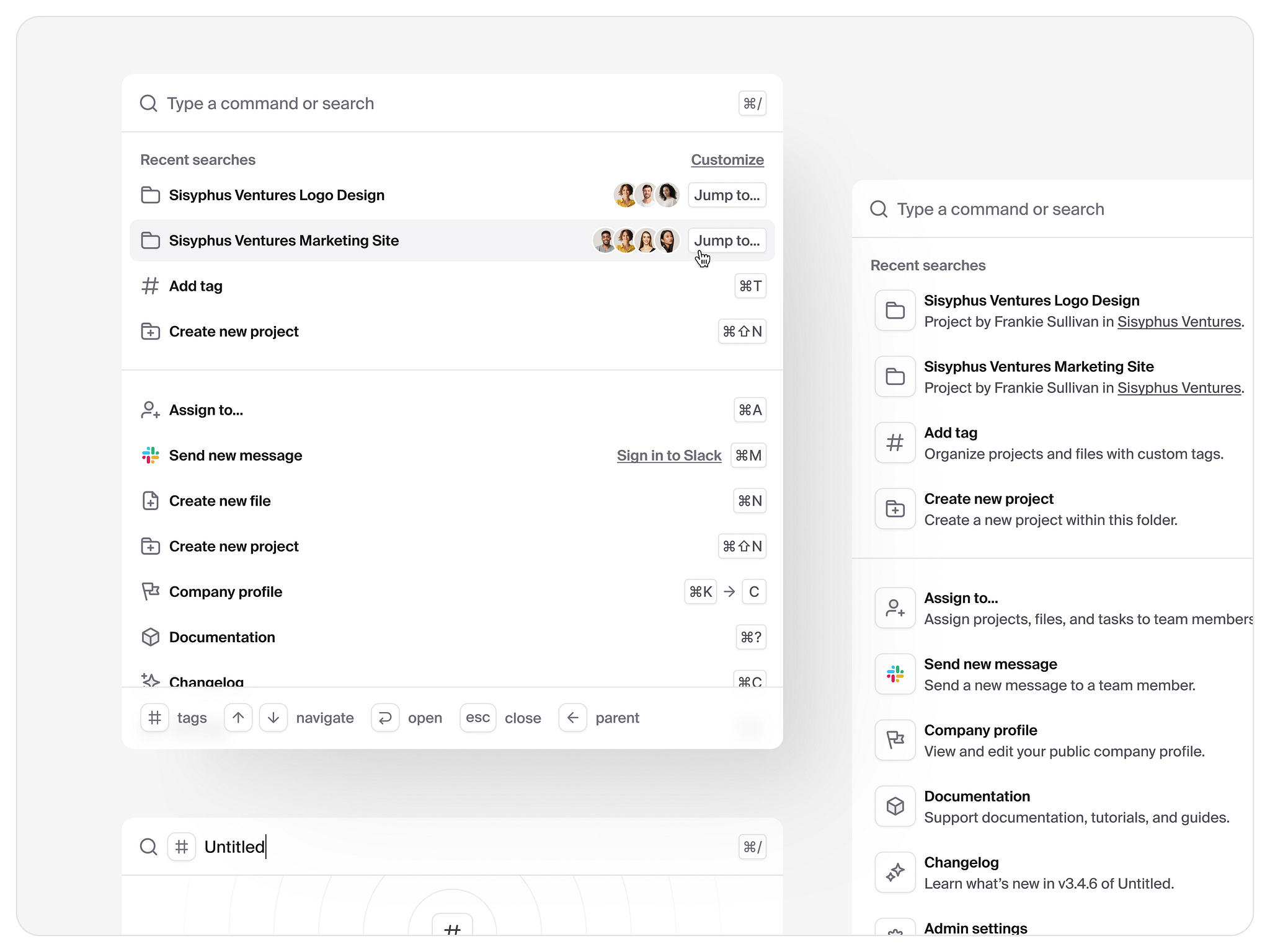Click the folder icon for Sisyphus Ventures Logo Design
The image size is (1270, 952).
click(x=150, y=195)
